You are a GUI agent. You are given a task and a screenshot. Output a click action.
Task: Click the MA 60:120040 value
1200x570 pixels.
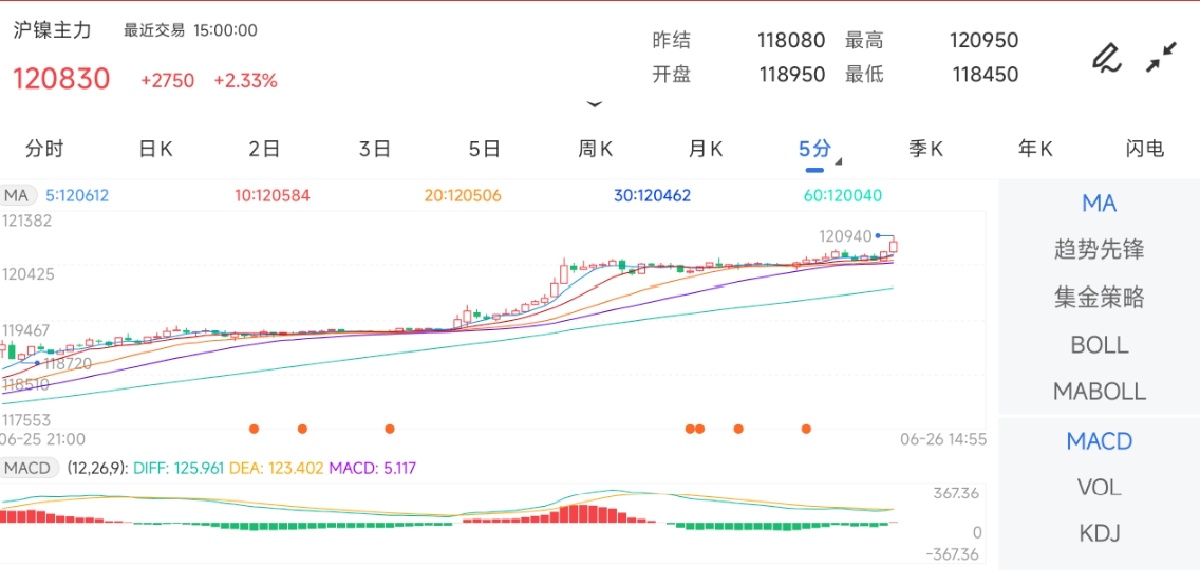(843, 196)
